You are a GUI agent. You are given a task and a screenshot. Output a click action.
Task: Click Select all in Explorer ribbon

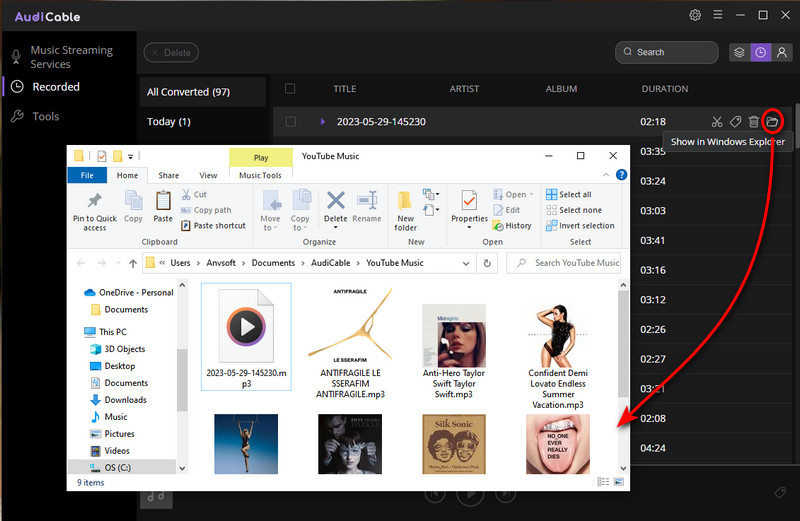[x=569, y=194]
